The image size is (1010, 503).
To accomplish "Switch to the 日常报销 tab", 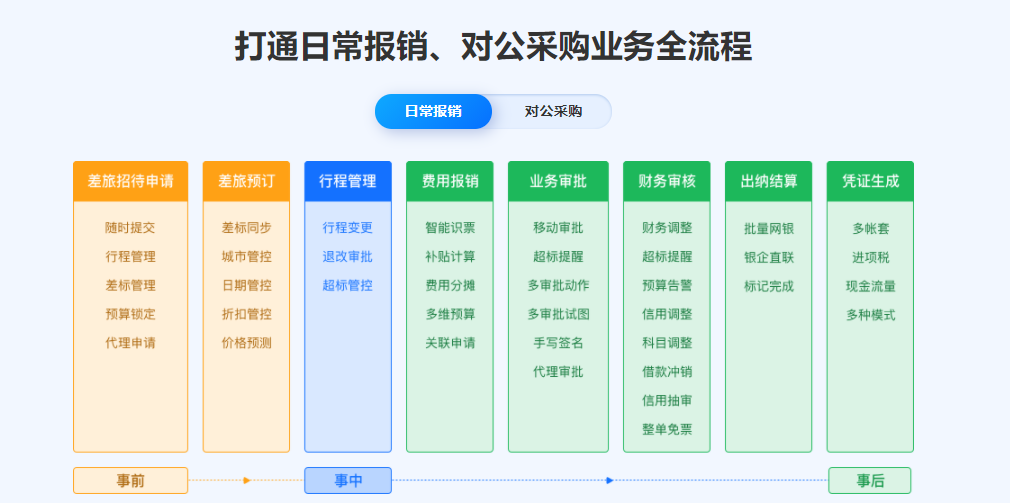I will click(433, 111).
